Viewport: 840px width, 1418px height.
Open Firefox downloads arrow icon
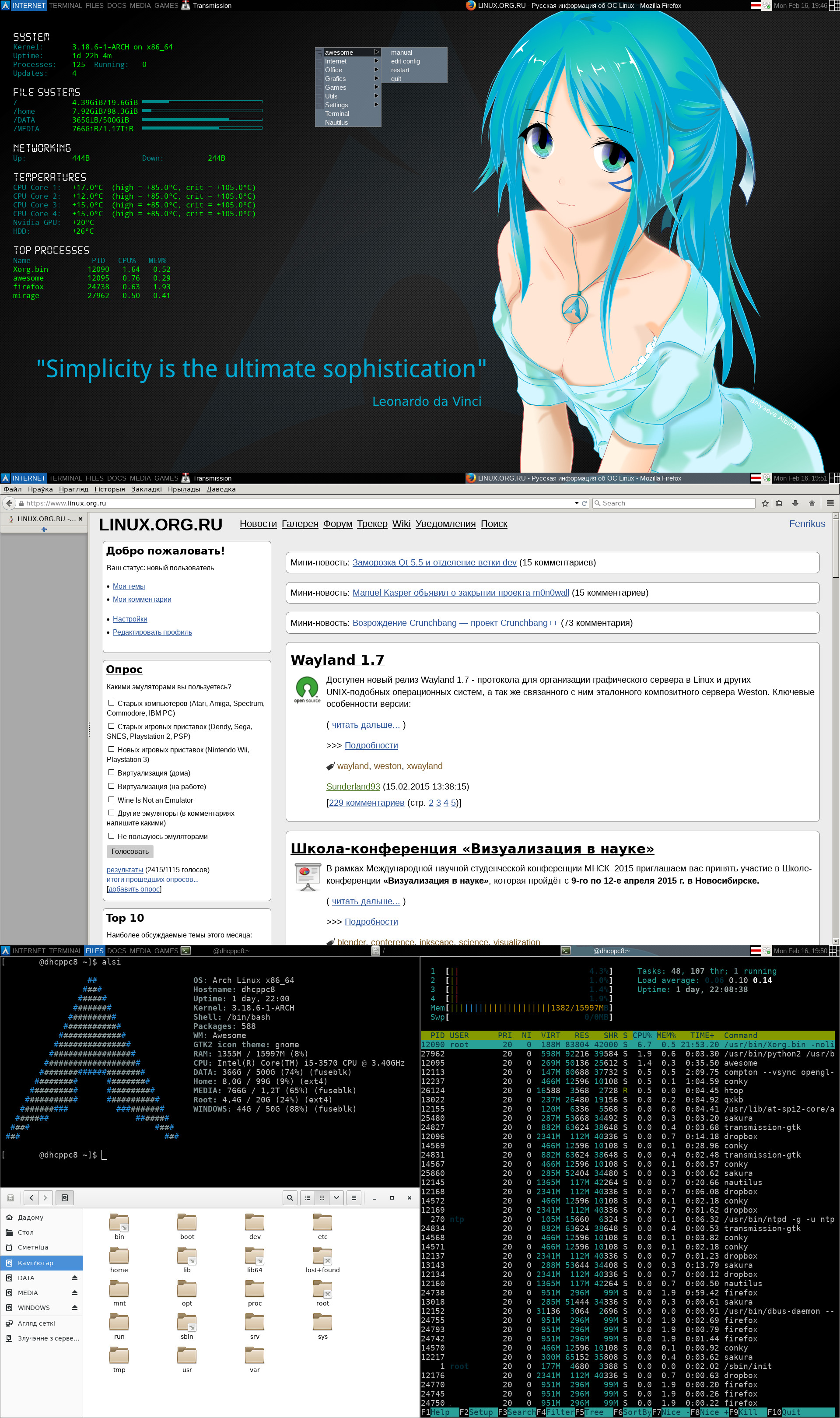tap(795, 503)
